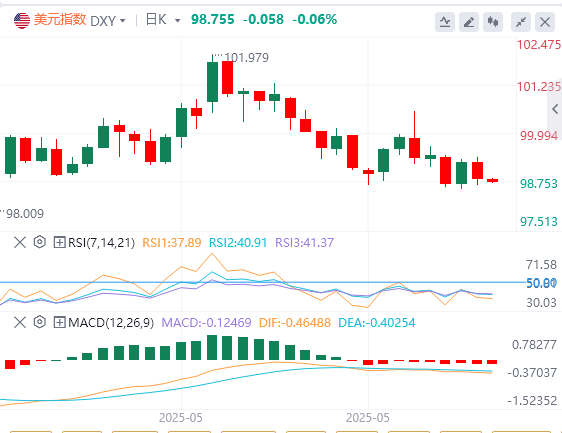Expand the MACD panel plus icon
Screen dimensions: 562x433
tap(59, 323)
